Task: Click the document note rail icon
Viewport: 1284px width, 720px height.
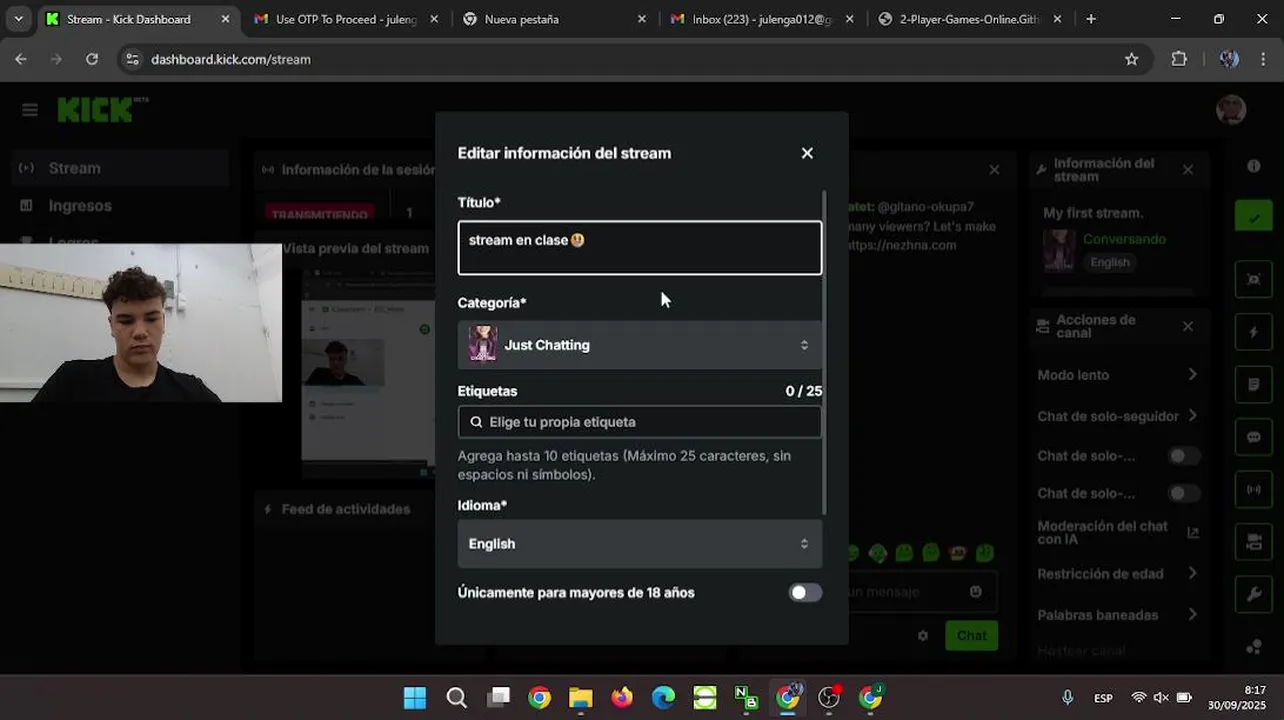Action: (1254, 385)
